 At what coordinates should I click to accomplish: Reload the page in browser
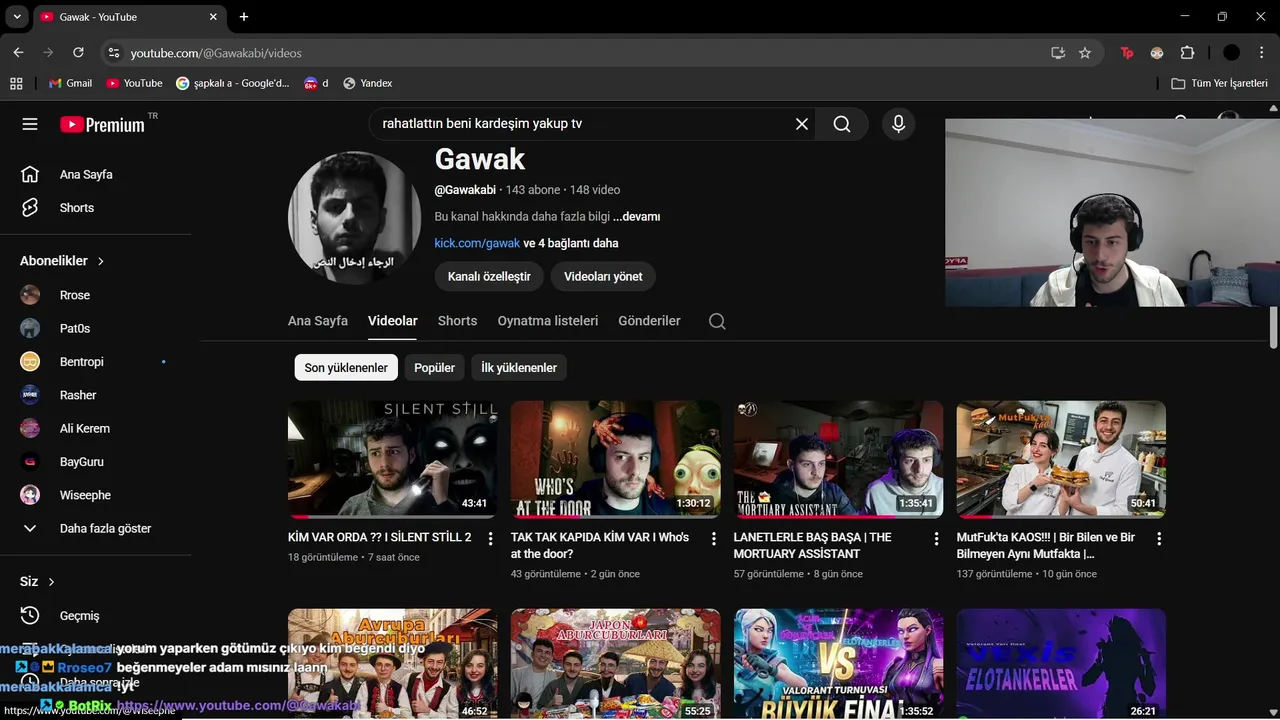[78, 53]
